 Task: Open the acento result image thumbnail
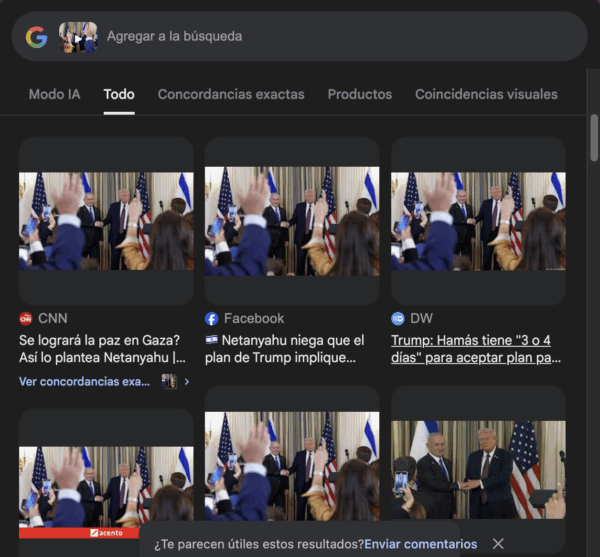coord(106,493)
